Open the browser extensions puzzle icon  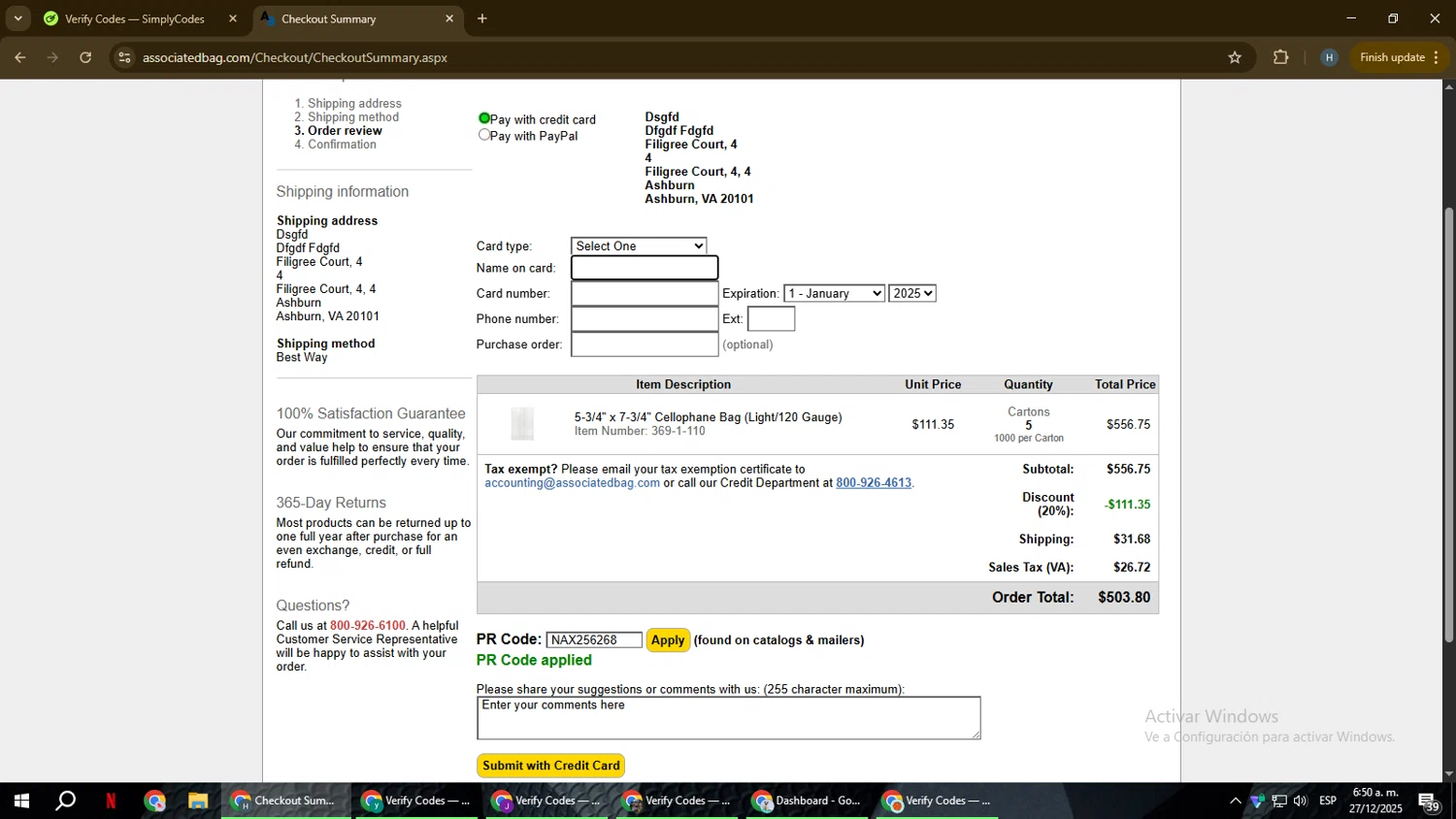[1280, 57]
